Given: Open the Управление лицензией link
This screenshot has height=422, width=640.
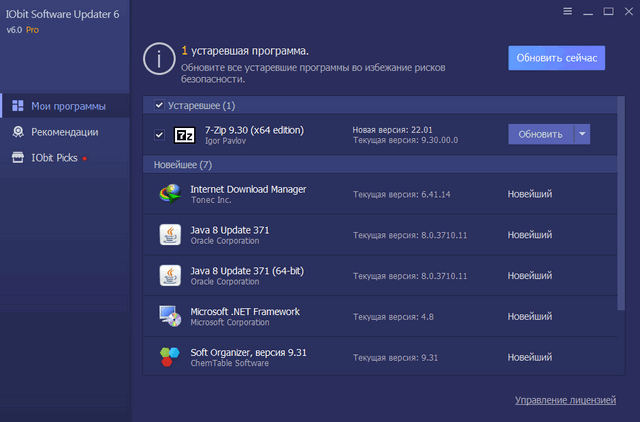Looking at the screenshot, I should (x=565, y=400).
